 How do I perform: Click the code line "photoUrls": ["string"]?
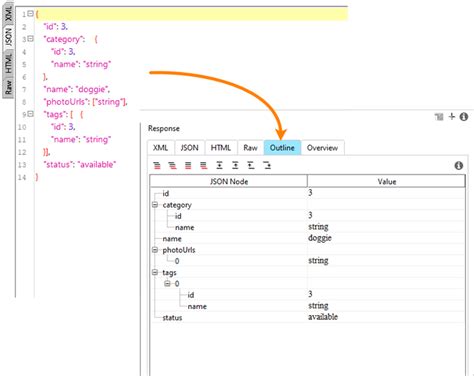85,102
